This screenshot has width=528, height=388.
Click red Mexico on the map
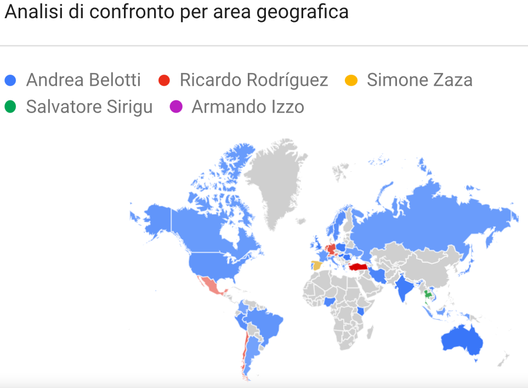[210, 285]
